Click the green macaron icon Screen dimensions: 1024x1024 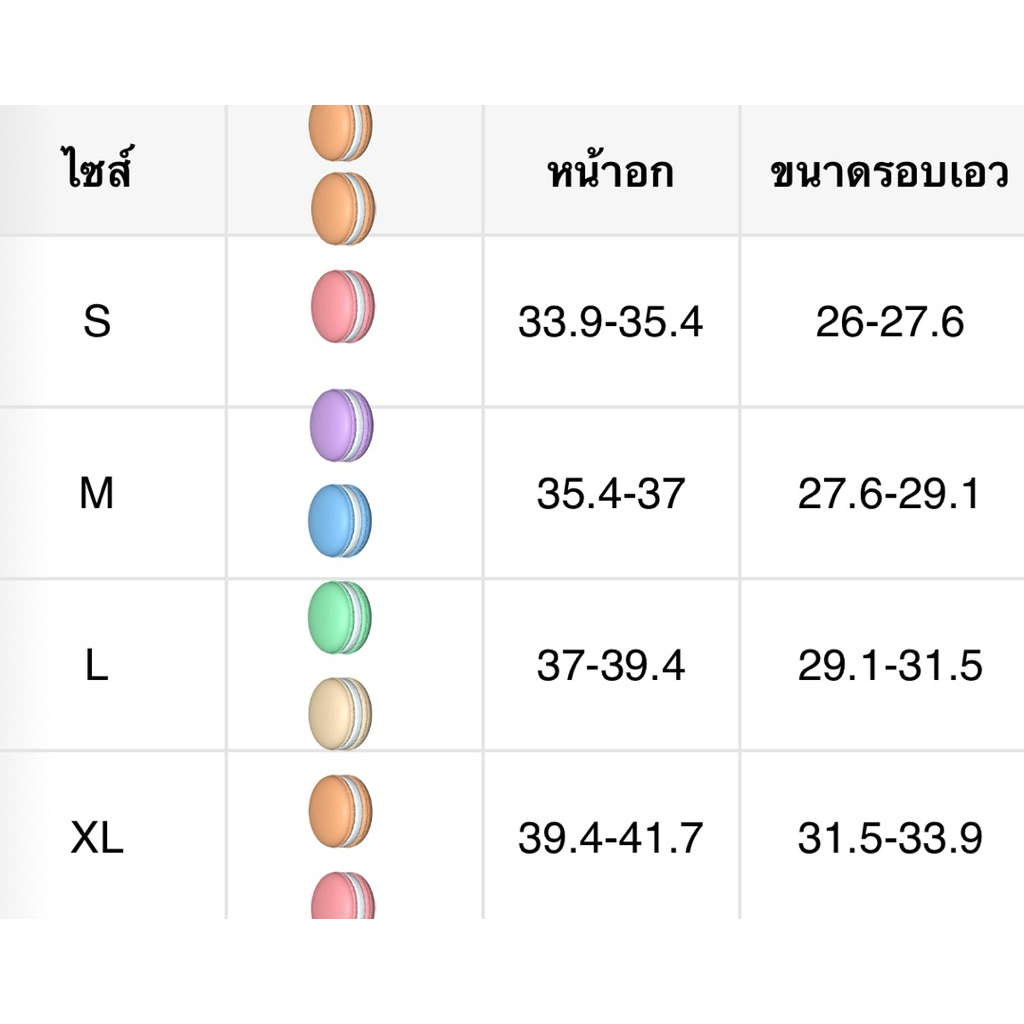[x=340, y=617]
